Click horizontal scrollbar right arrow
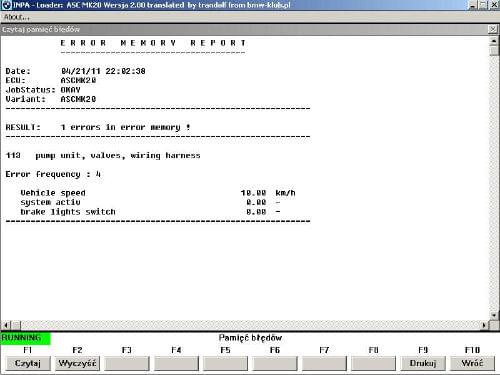Viewport: 500px width, 375px height. coord(484,325)
